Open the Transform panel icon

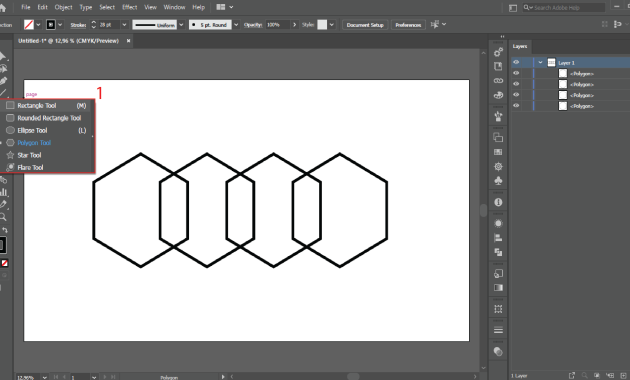498,274
